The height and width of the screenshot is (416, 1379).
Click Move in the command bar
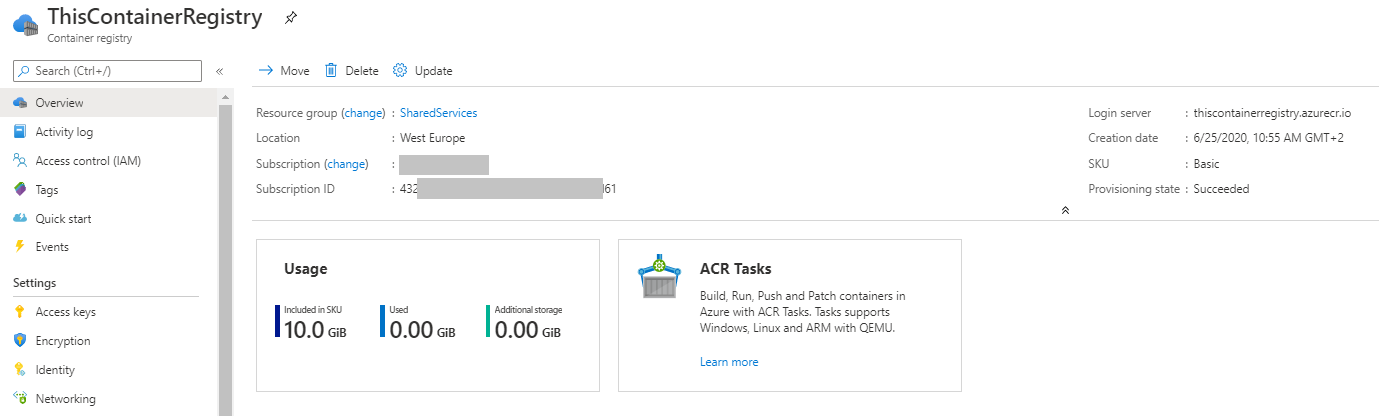(x=284, y=71)
